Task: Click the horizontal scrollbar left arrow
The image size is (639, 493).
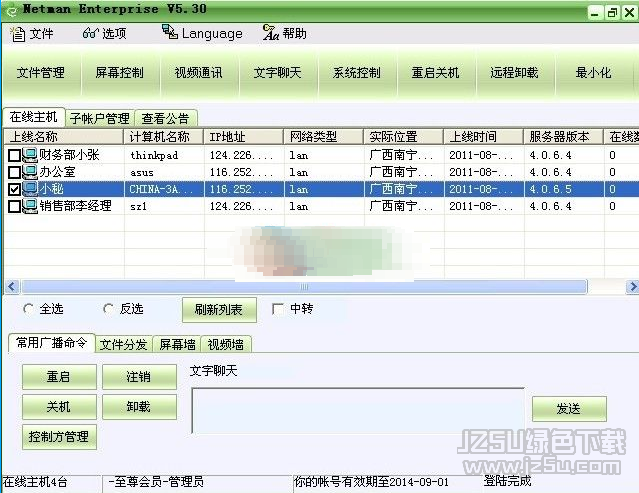Action: pyautogui.click(x=11, y=287)
